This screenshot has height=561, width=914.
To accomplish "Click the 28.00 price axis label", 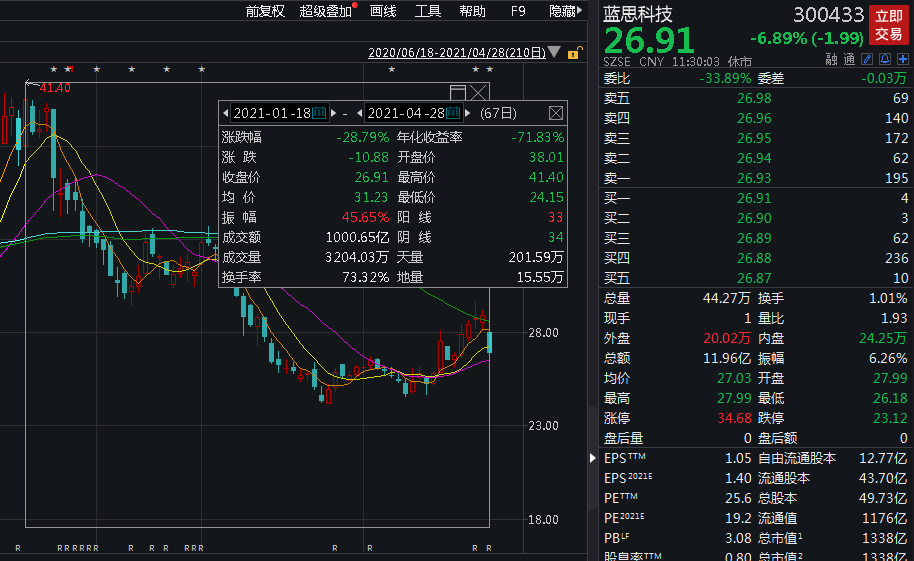I will 543,333.
